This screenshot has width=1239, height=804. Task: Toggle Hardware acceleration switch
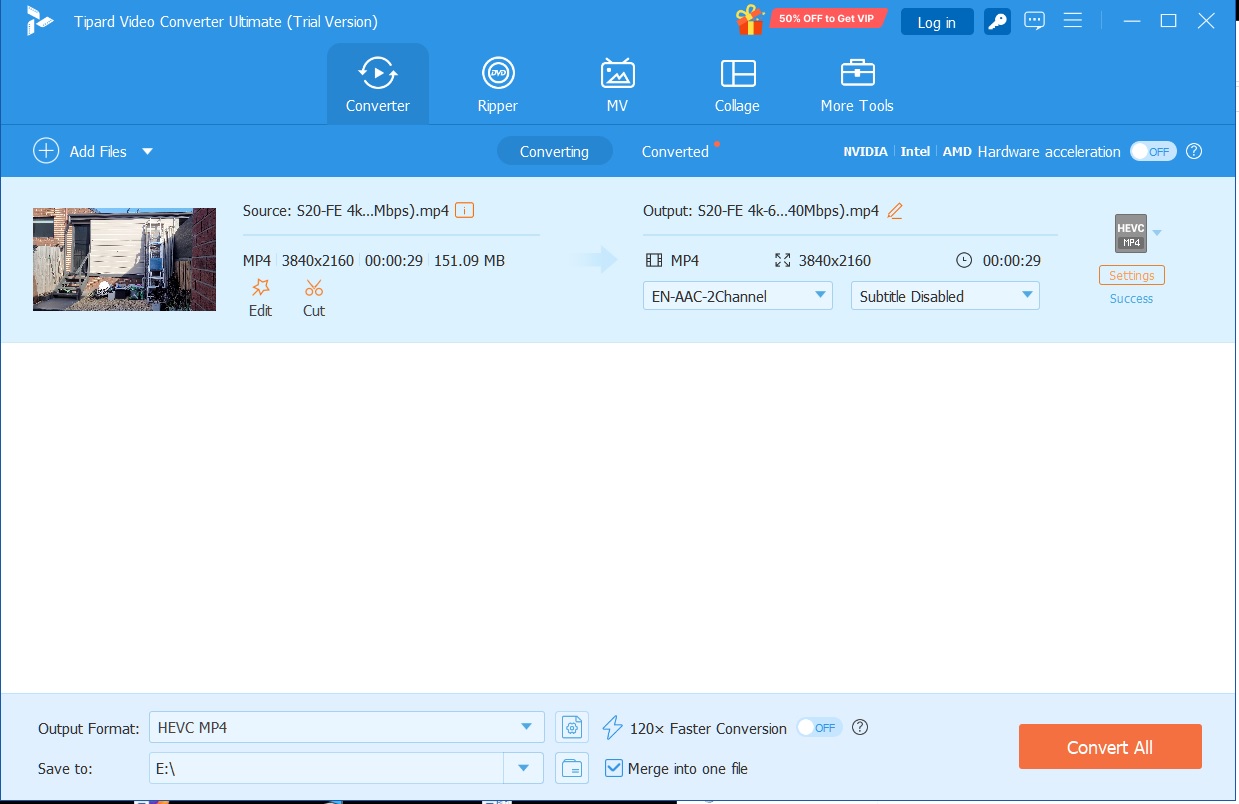(1153, 151)
